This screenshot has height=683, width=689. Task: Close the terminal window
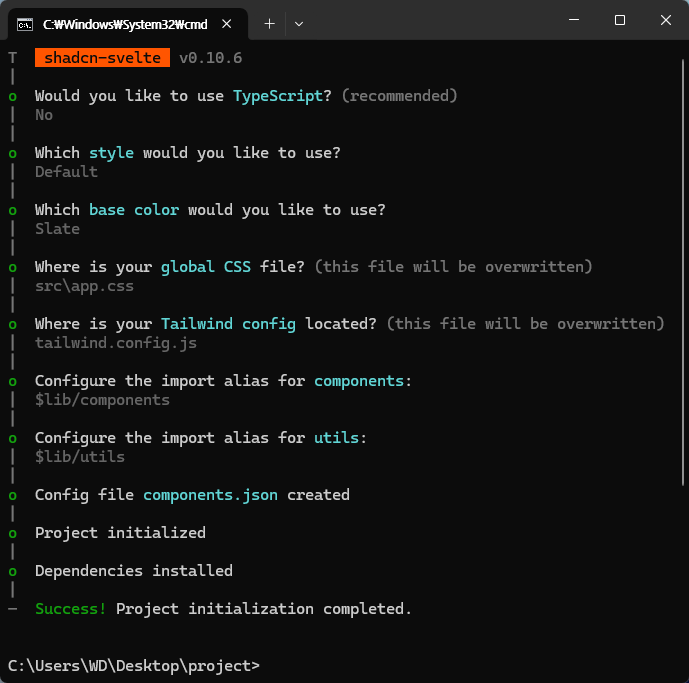666,20
